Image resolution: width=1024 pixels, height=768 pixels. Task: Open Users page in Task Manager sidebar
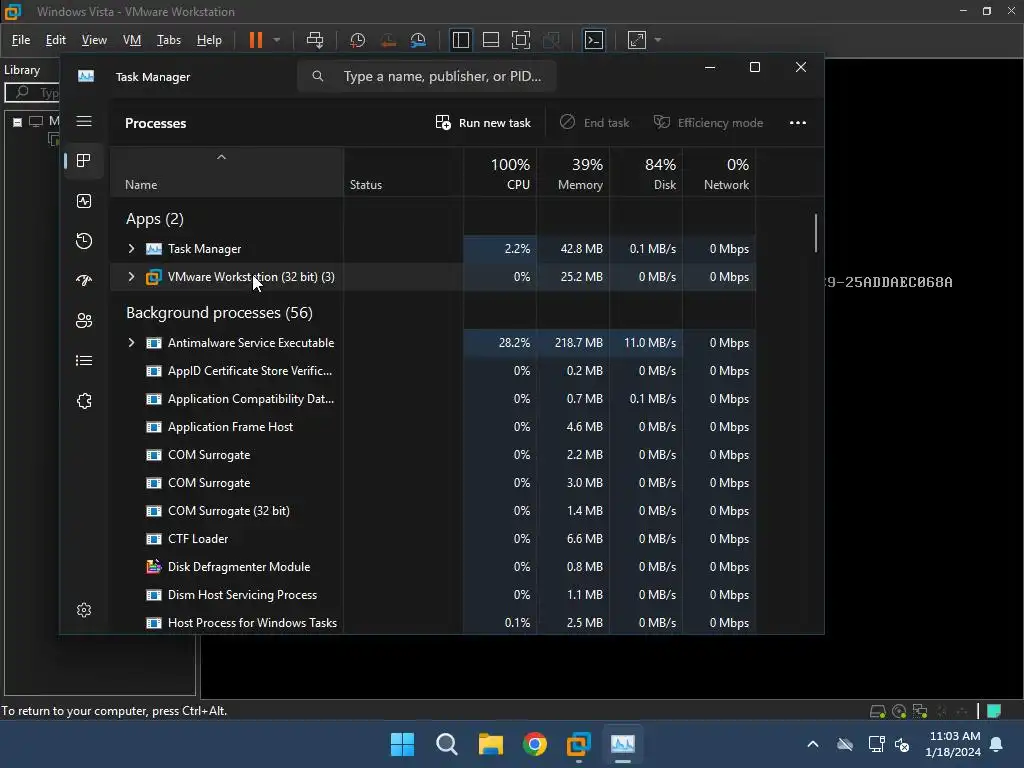tap(84, 321)
